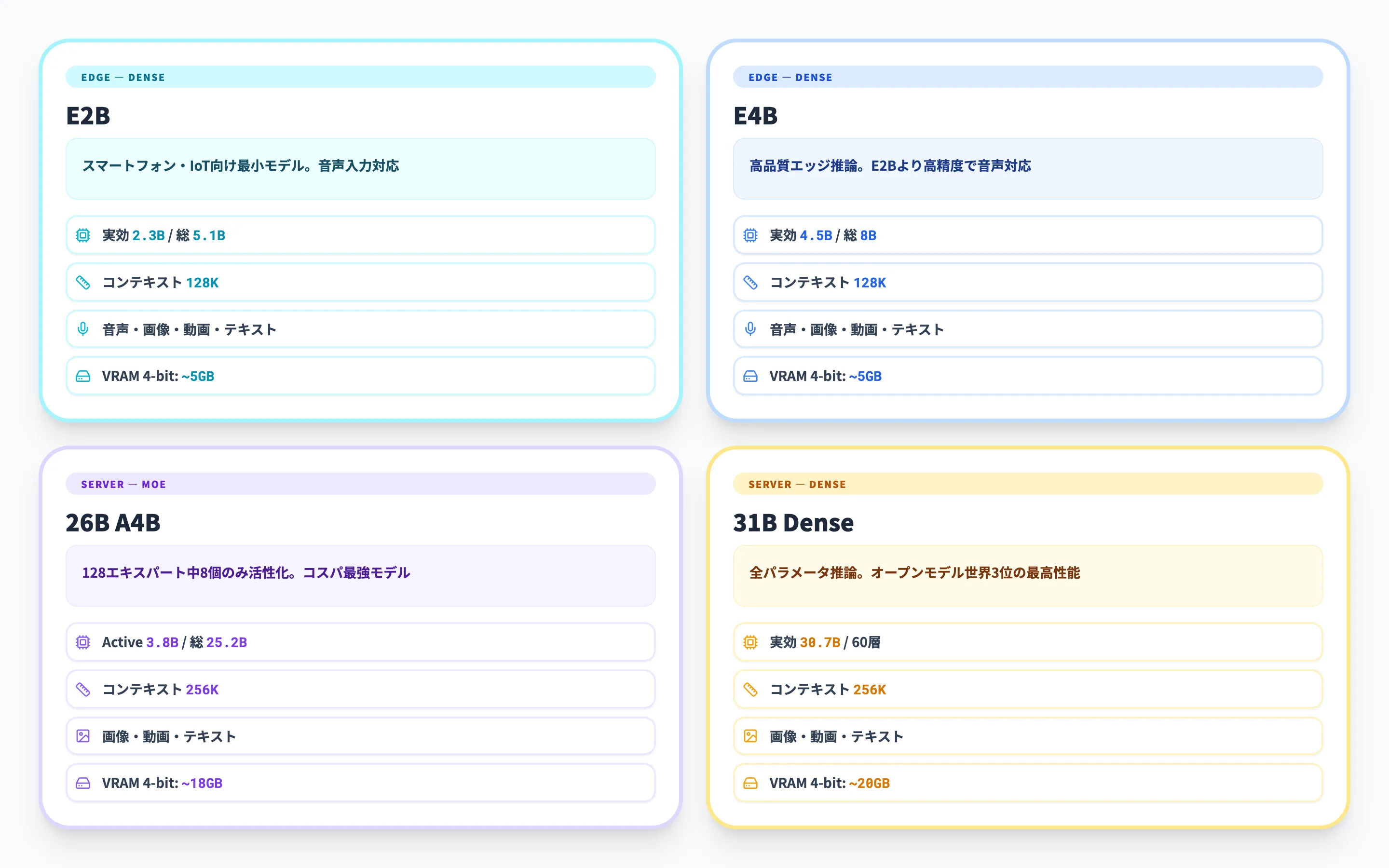Screen dimensions: 1389x868
Task: Click the 31B Dense description box
Action: tap(1027, 575)
